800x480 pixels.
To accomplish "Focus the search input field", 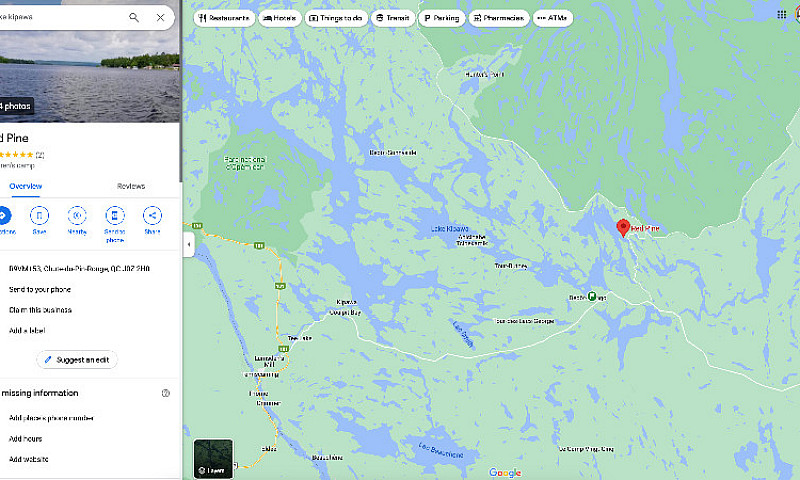I will [61, 17].
